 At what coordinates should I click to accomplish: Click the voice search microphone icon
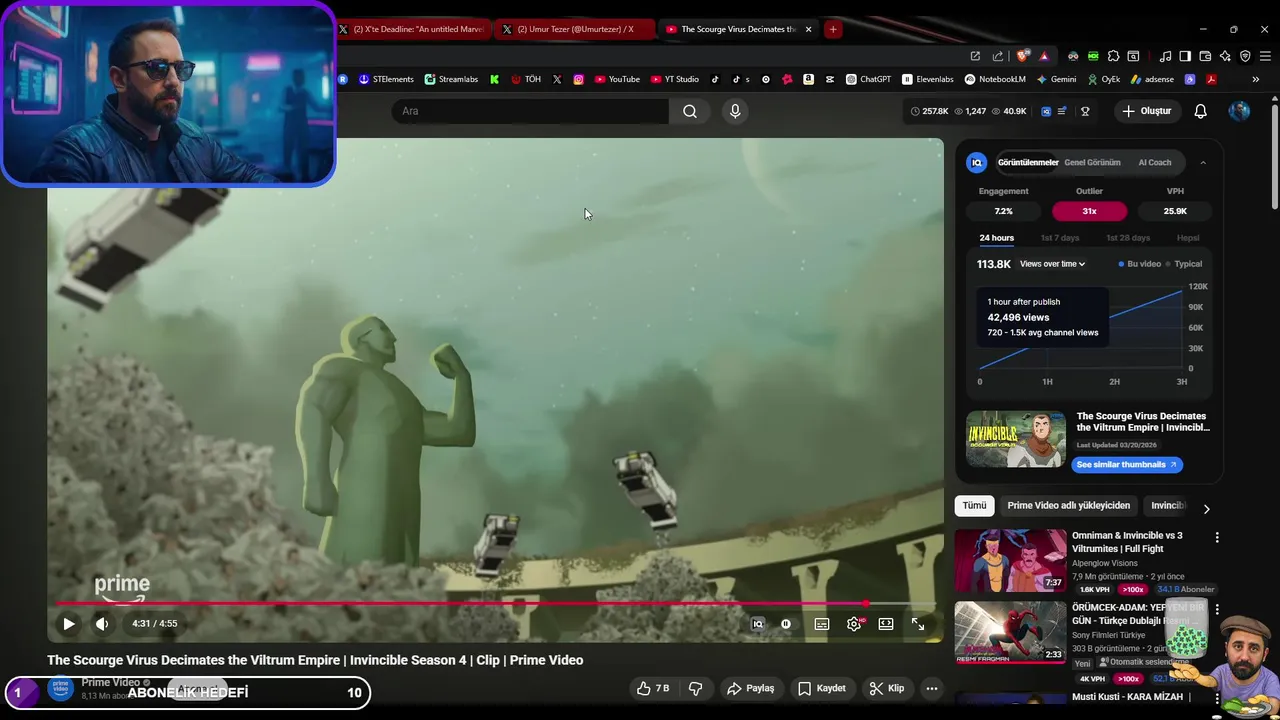[735, 111]
